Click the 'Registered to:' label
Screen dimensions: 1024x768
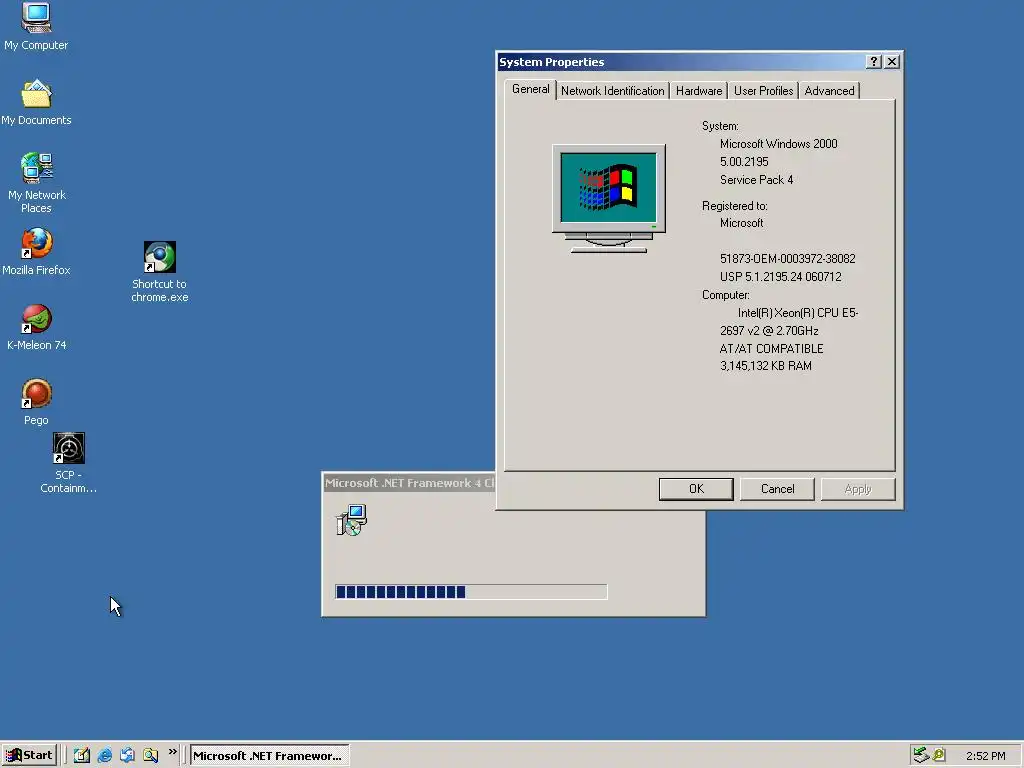point(735,206)
